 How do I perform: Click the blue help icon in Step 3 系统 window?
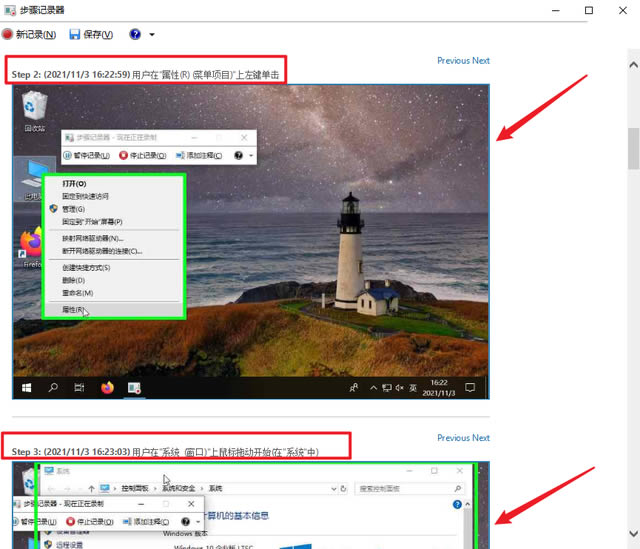coord(457,505)
